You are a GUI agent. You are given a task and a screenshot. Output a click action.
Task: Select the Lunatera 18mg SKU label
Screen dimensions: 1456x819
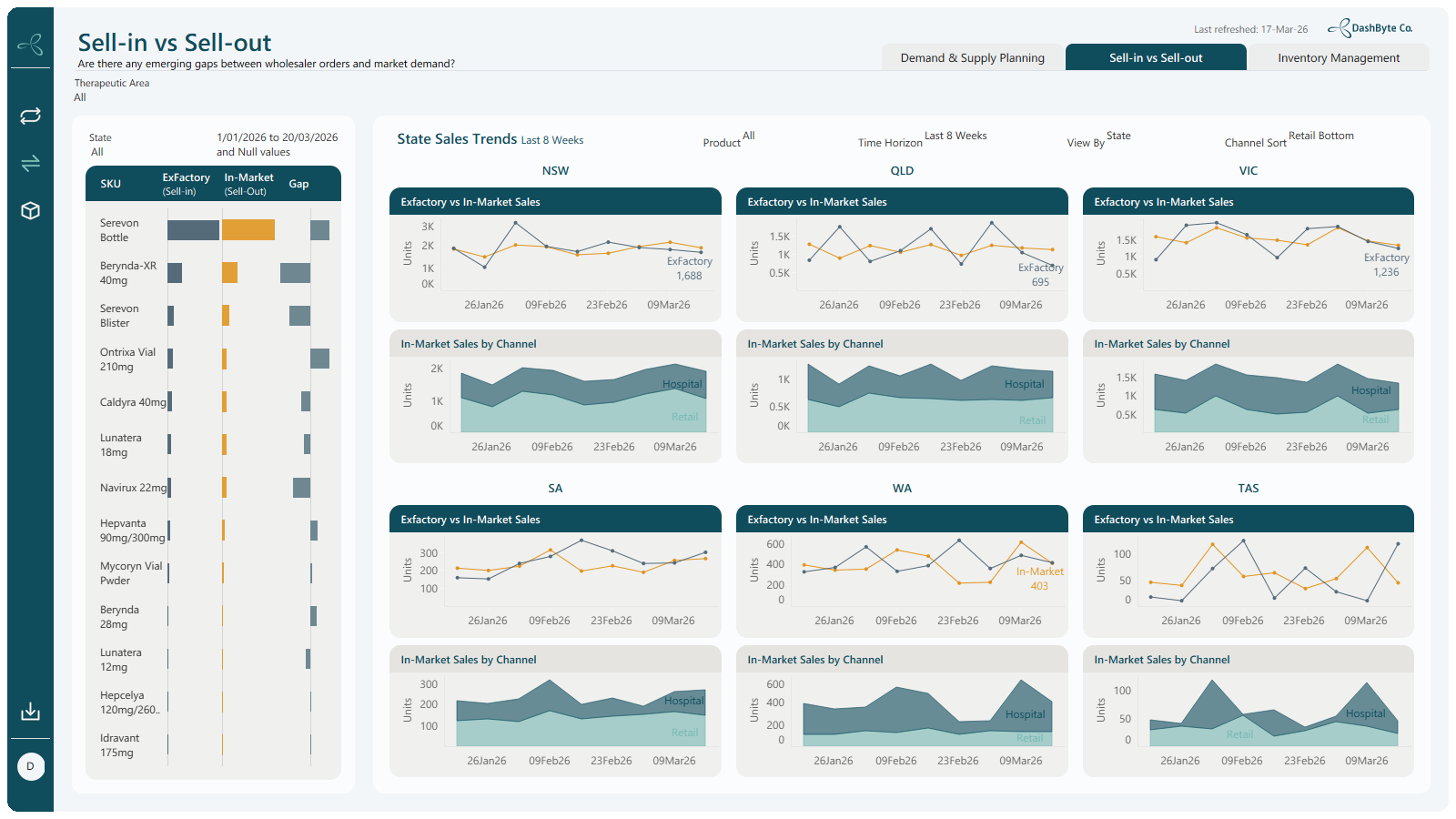(x=120, y=445)
